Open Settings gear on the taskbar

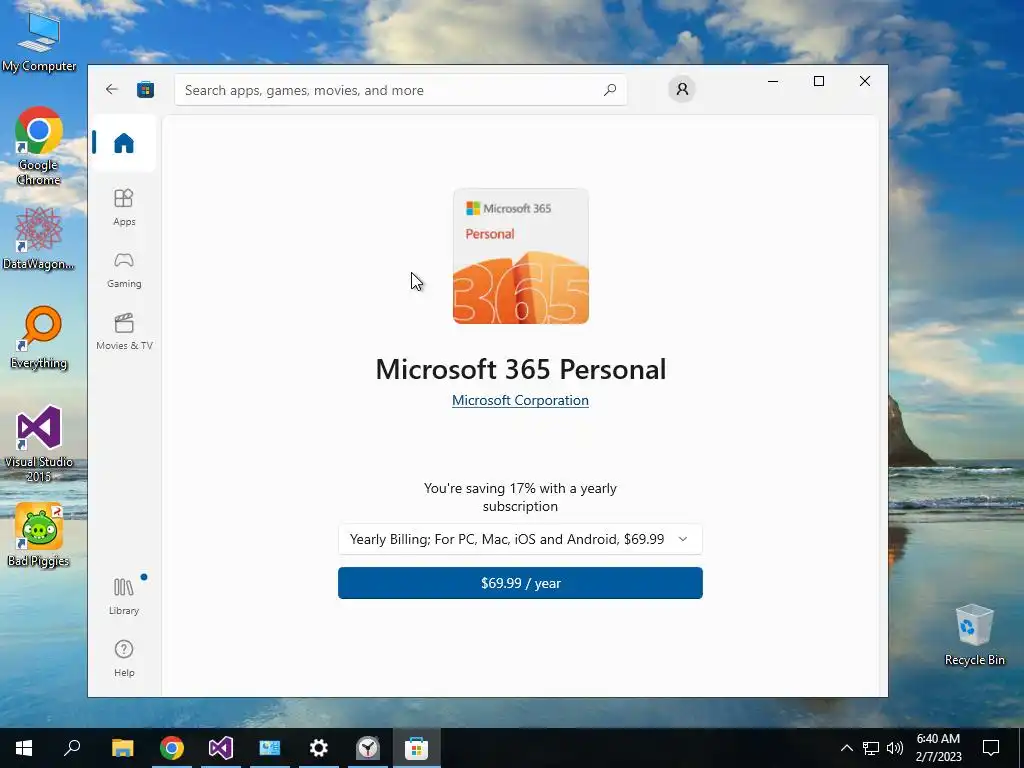click(319, 748)
